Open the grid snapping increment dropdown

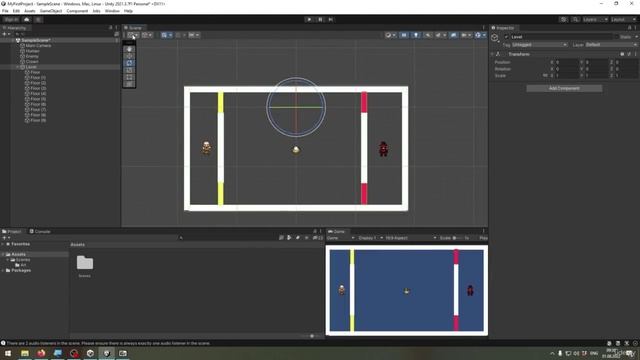click(x=193, y=35)
